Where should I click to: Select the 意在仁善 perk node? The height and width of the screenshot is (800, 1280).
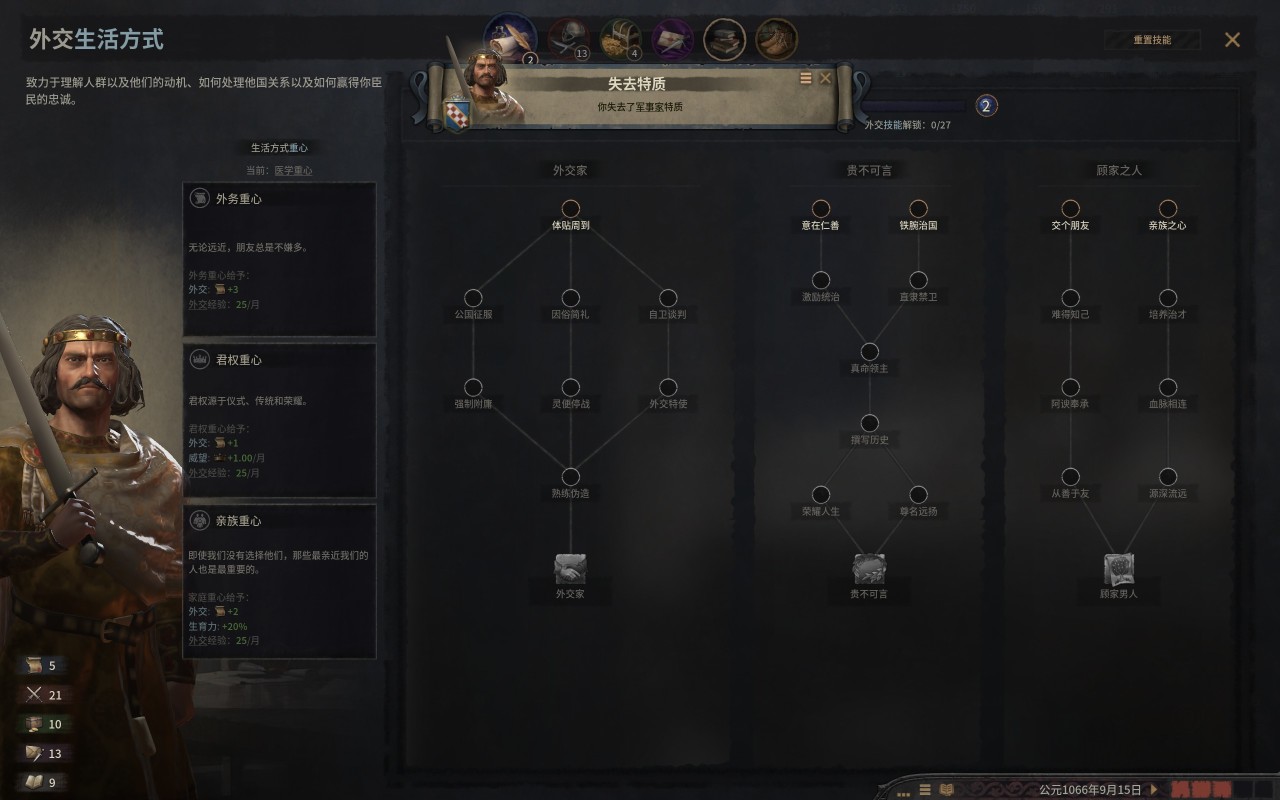coord(820,208)
